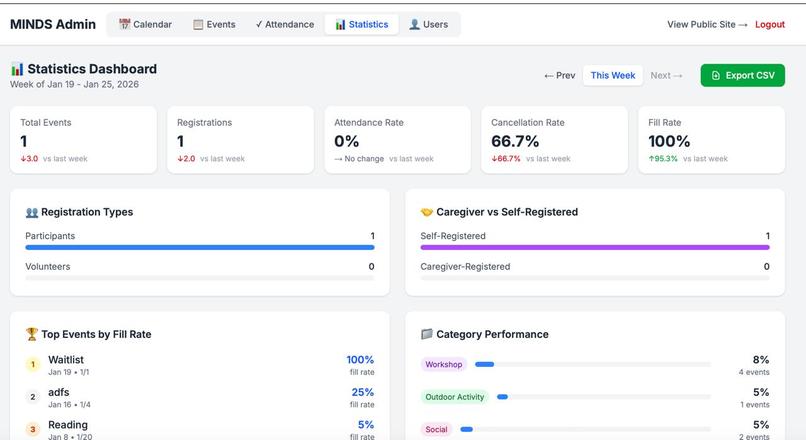Click the bar chart icon on Statistics tab
This screenshot has height=440, width=806.
pyautogui.click(x=340, y=24)
